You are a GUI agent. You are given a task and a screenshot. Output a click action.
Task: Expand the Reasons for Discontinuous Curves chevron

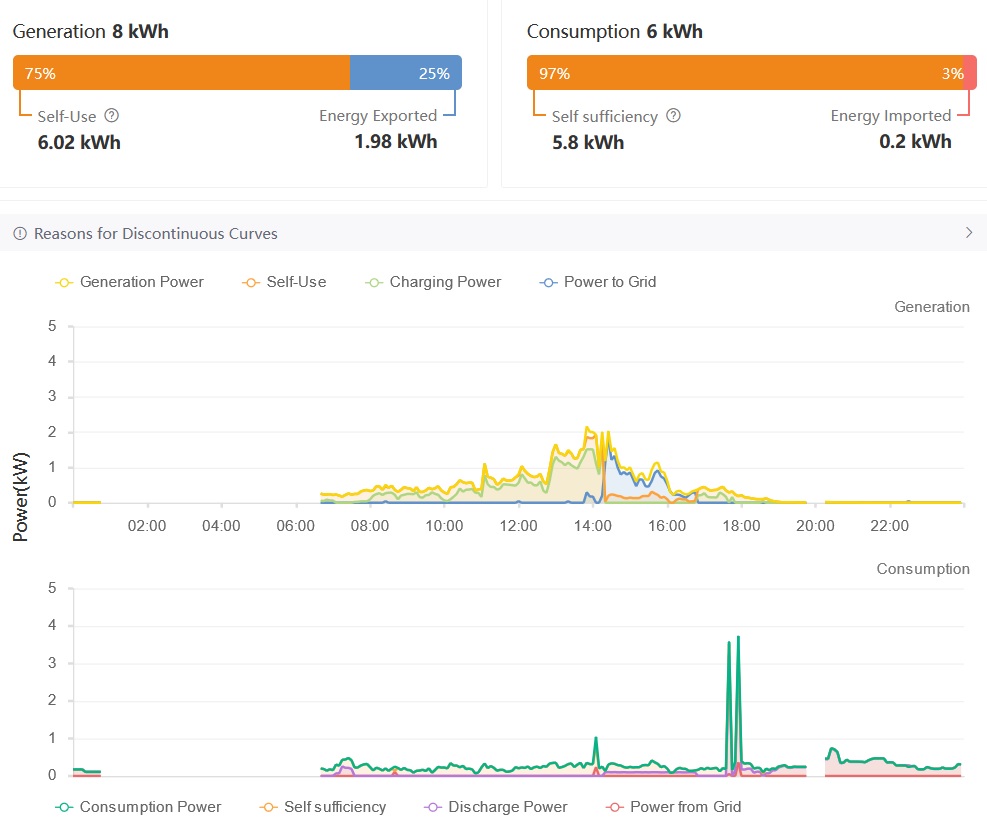tap(969, 233)
